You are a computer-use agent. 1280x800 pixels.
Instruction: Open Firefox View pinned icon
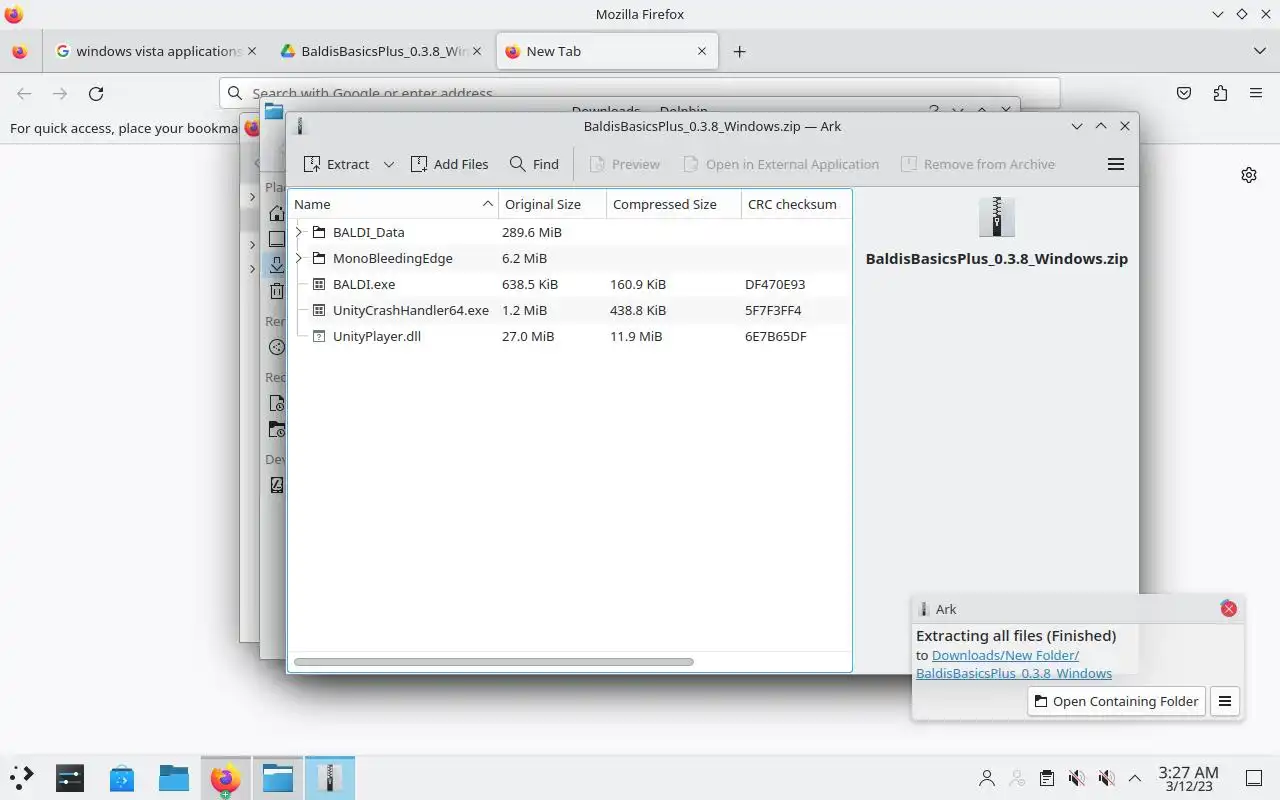tap(19, 51)
